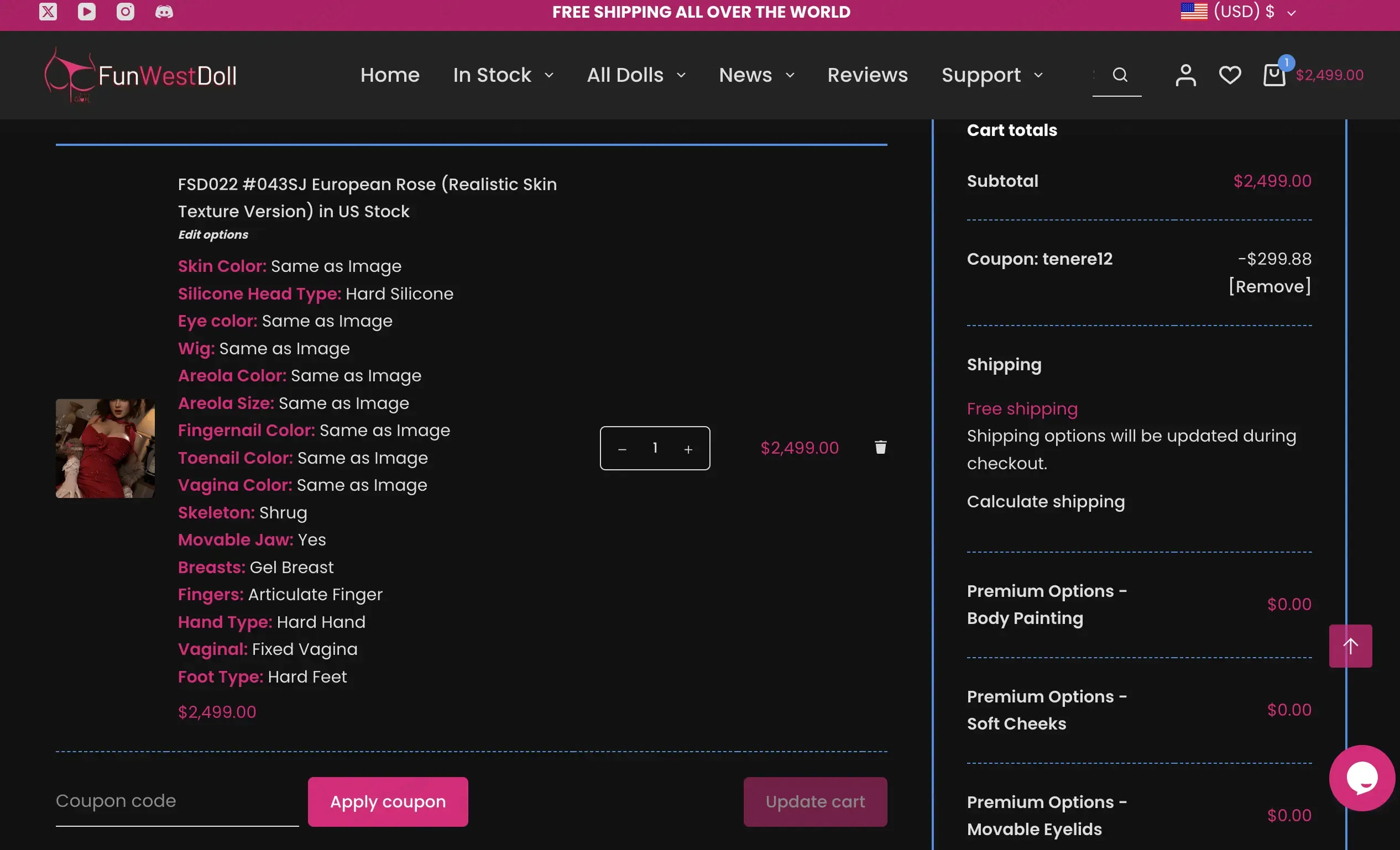The height and width of the screenshot is (850, 1400).
Task: Open the YouTube social link
Action: [x=86, y=12]
